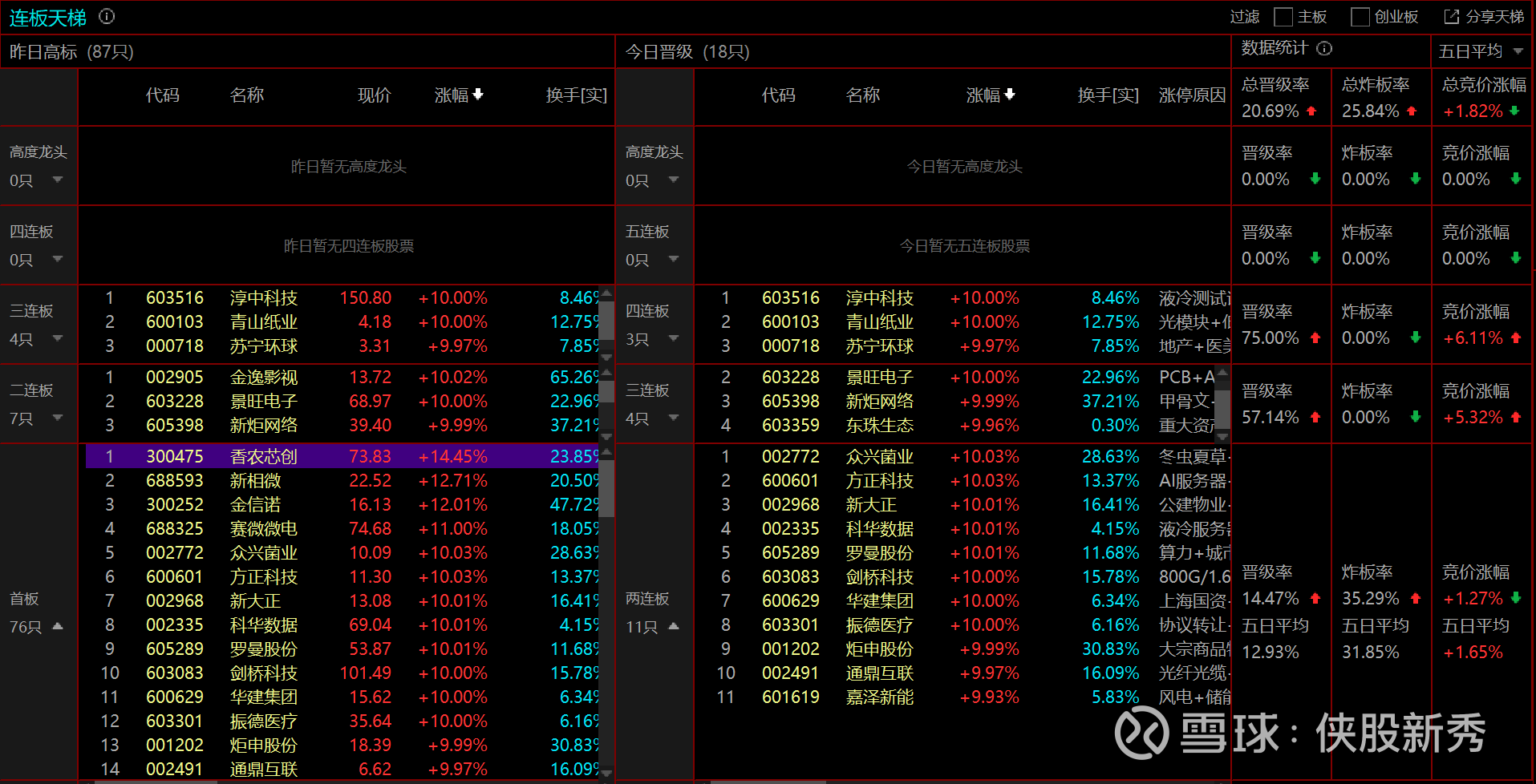Sort left table by 代码 column
The width and height of the screenshot is (1536, 784).
pos(163,95)
